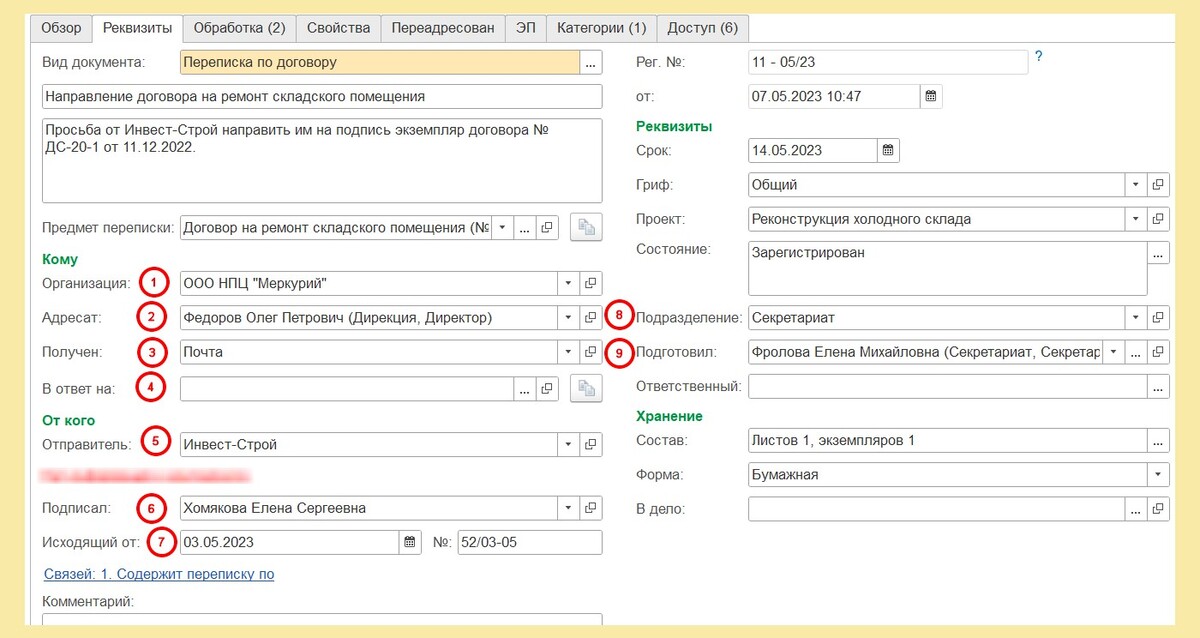Open the Секретариат department record icon
The image size is (1200, 638).
coord(1158,318)
